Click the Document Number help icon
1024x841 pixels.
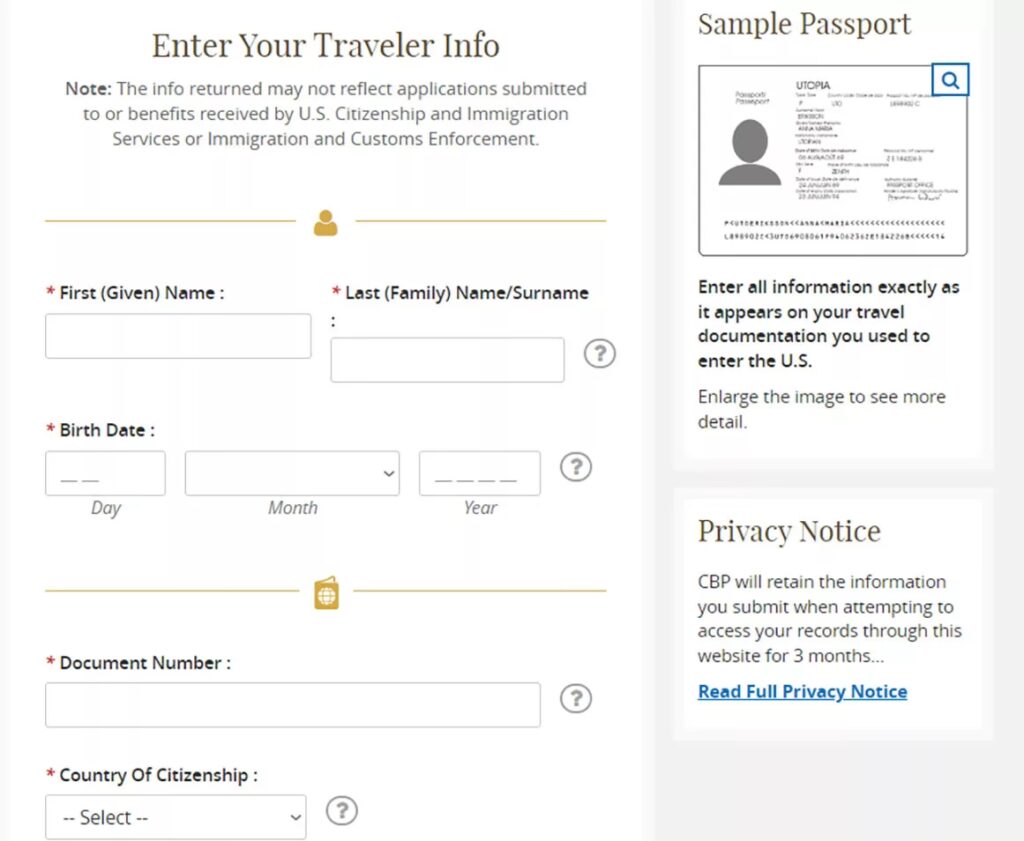[575, 698]
